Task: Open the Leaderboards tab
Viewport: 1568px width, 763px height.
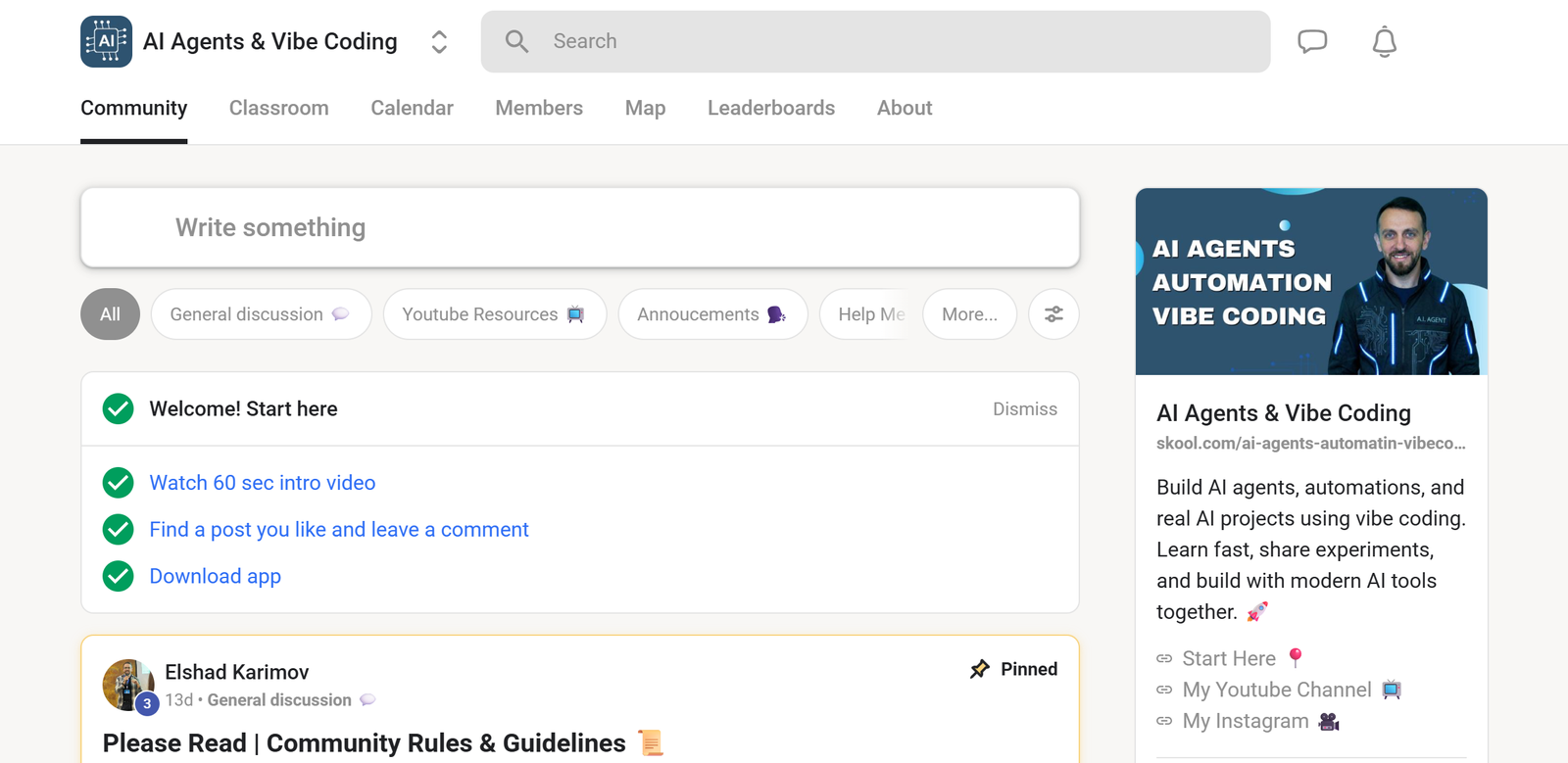Action: click(x=771, y=108)
